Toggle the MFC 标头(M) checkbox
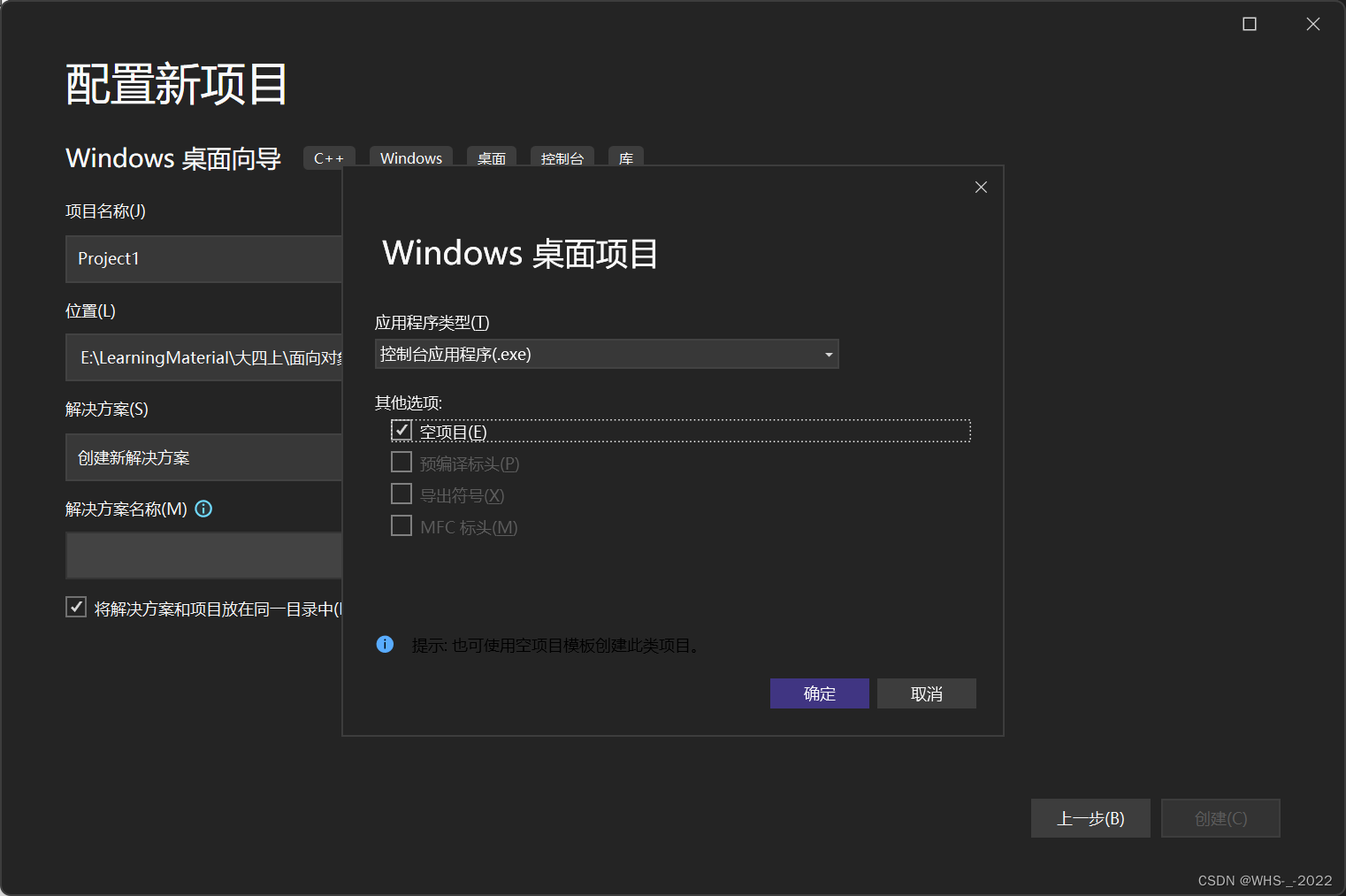Image resolution: width=1346 pixels, height=896 pixels. 402,525
